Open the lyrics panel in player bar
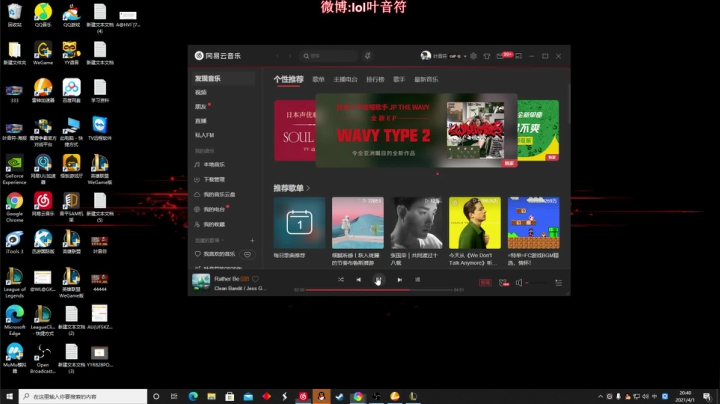 tap(417, 280)
